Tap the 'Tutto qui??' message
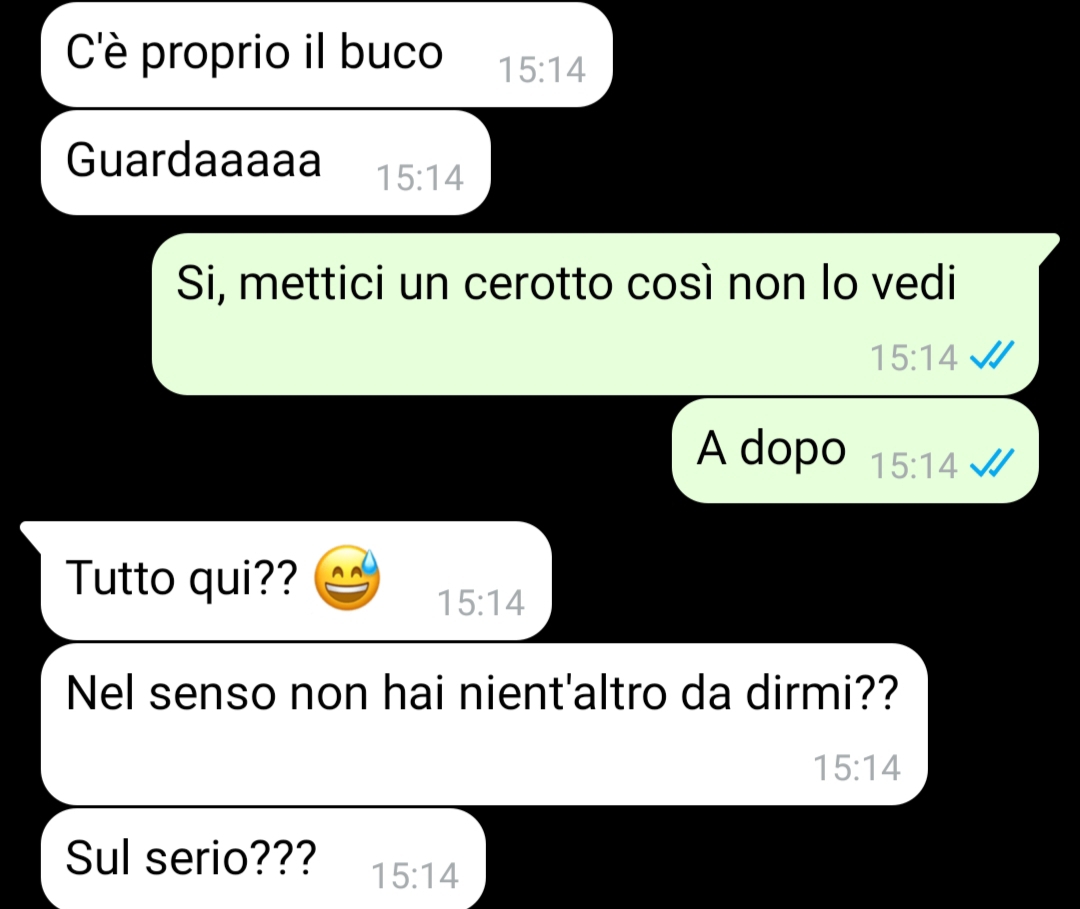 [296, 580]
